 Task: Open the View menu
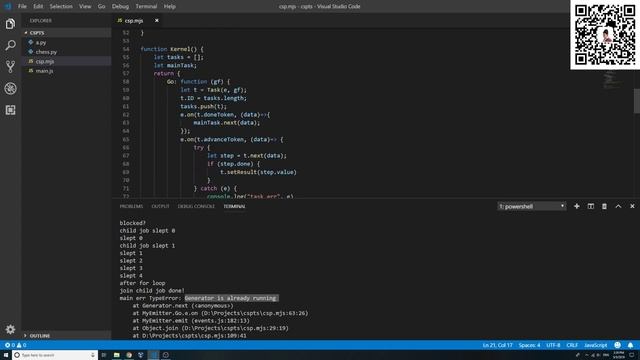pos(85,7)
